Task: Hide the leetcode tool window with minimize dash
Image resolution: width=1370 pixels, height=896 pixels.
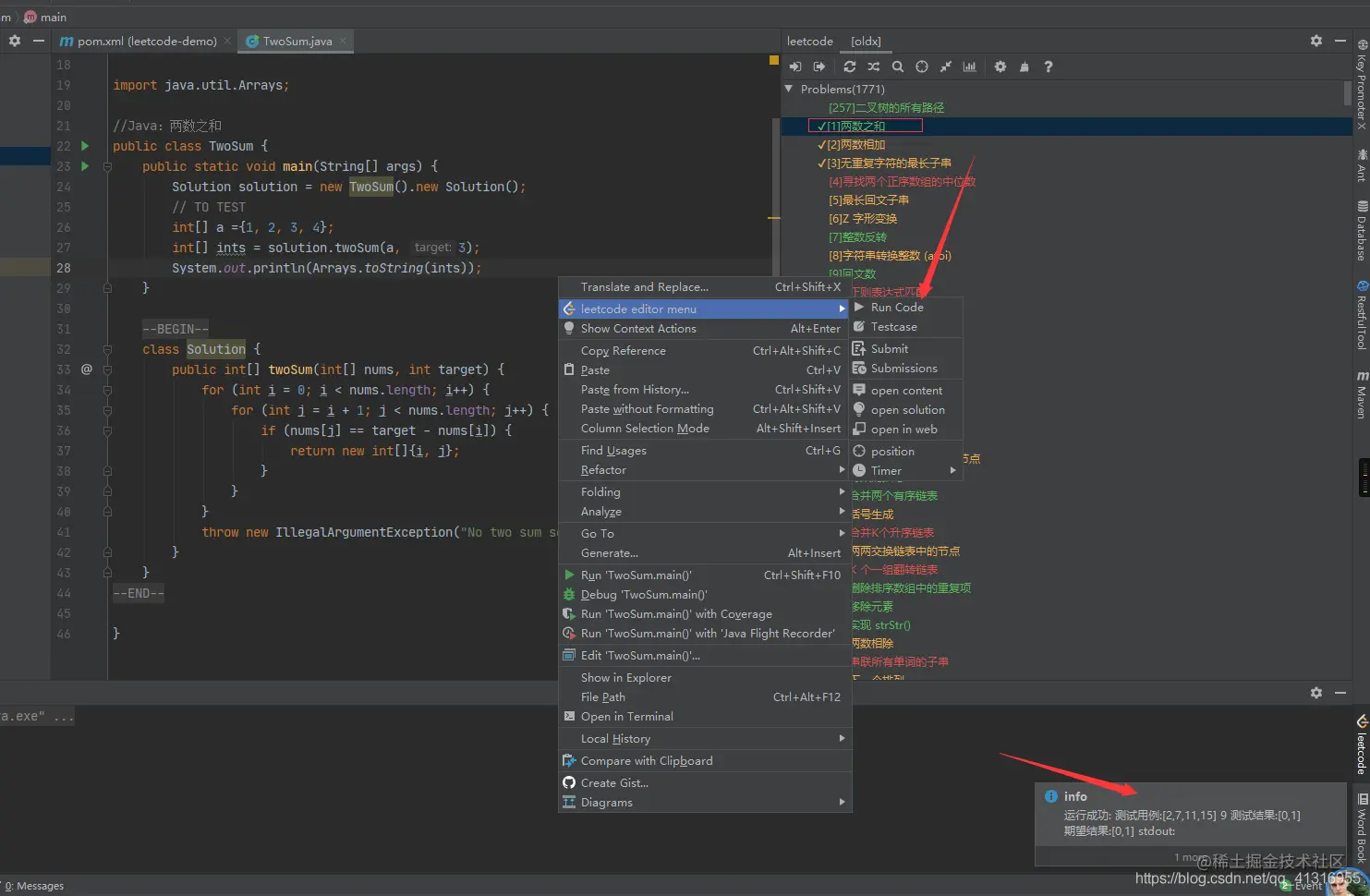Action: click(1341, 41)
